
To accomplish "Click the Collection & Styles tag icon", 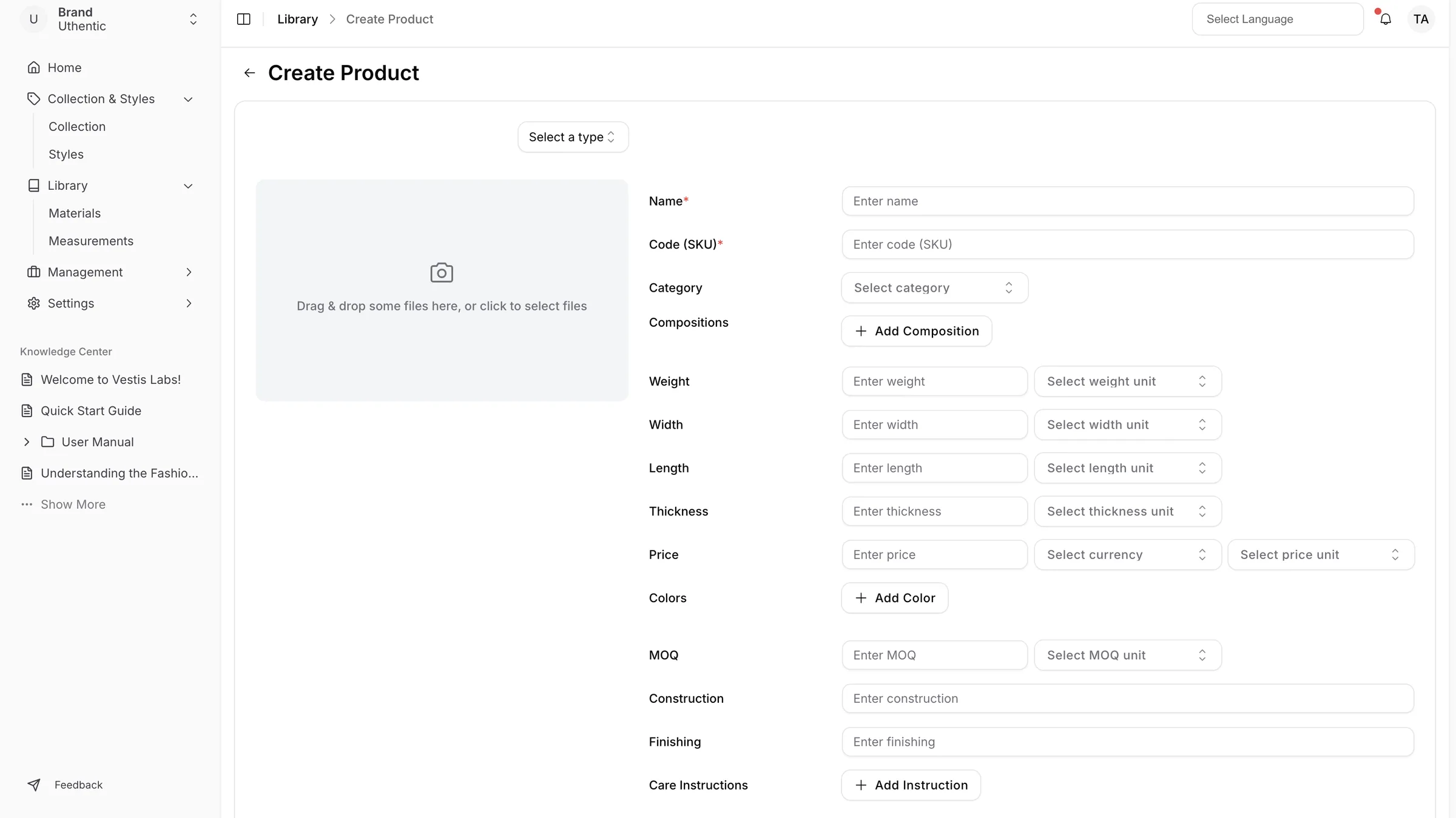I will 34,99.
